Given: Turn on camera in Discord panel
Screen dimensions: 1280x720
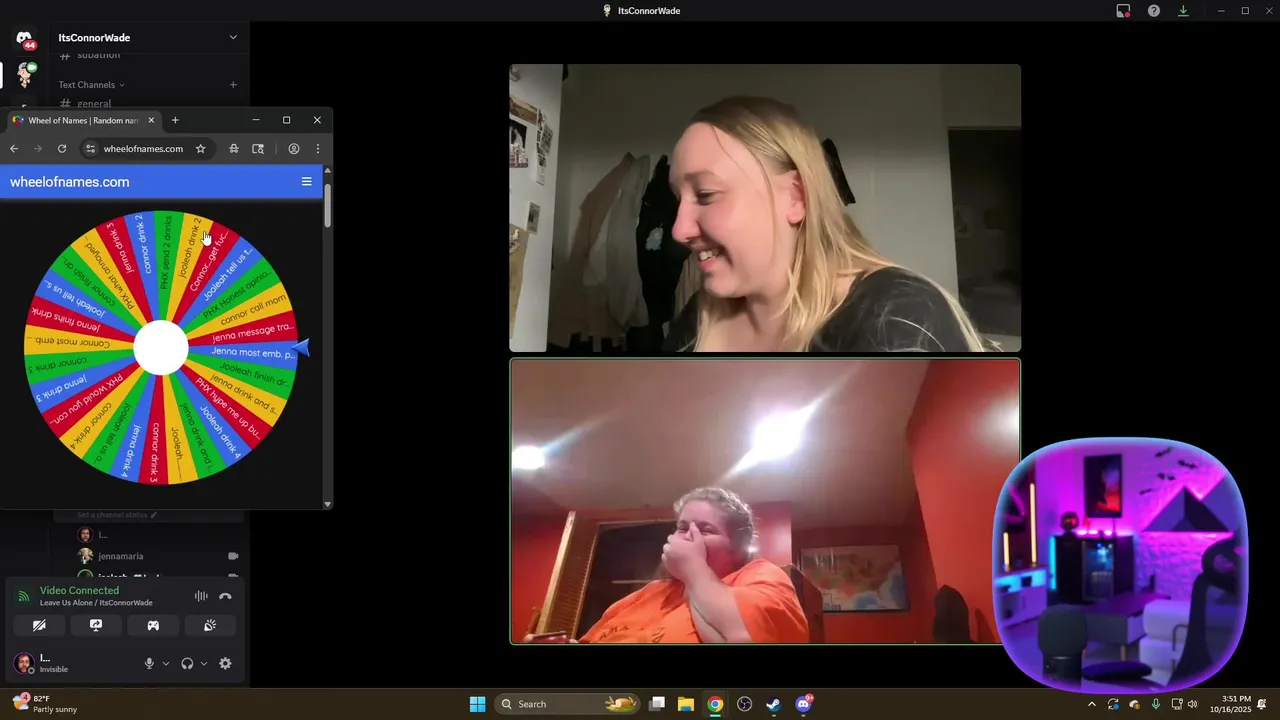Looking at the screenshot, I should 39,625.
